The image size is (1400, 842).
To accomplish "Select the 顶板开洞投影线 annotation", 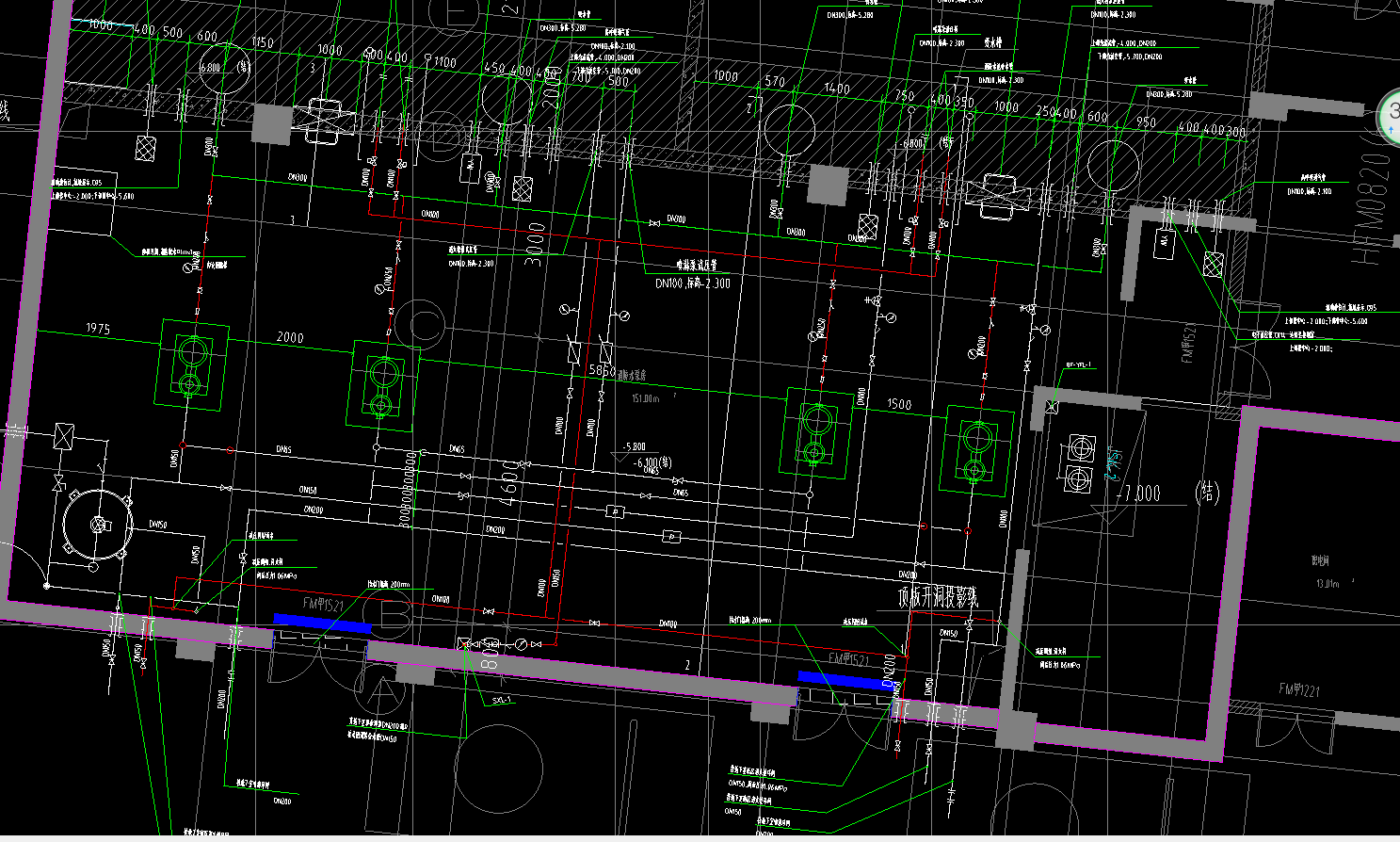I will point(937,597).
